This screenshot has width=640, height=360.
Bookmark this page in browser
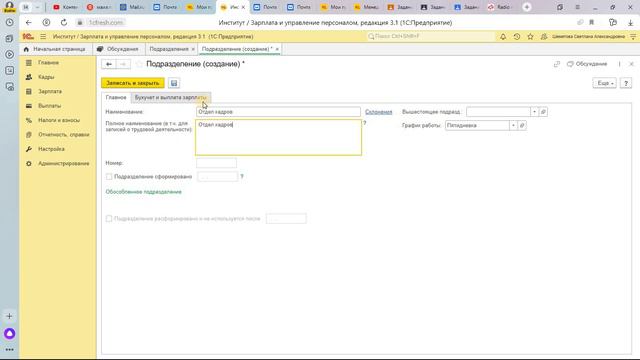(x=591, y=22)
